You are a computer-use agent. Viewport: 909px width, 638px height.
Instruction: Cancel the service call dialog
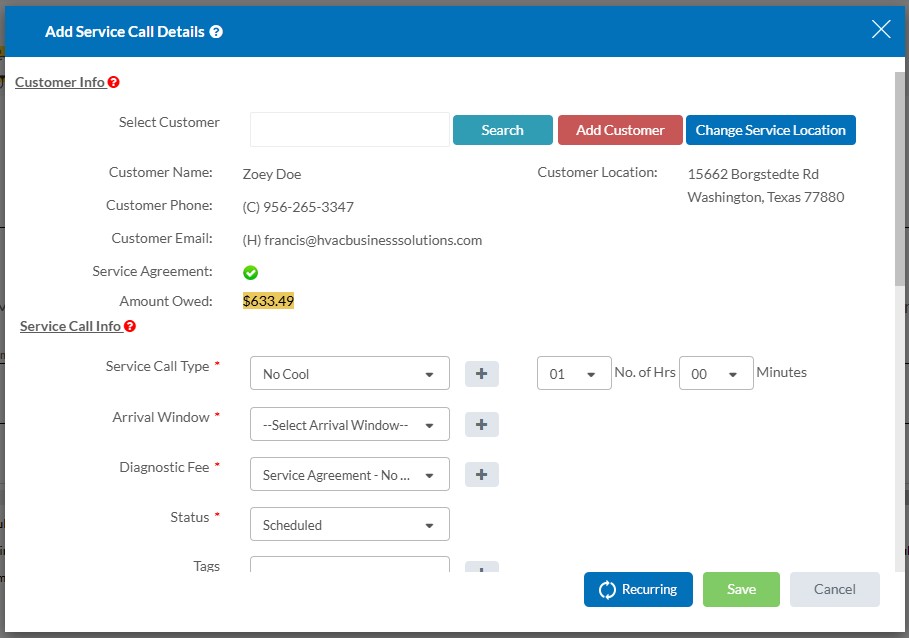click(834, 589)
